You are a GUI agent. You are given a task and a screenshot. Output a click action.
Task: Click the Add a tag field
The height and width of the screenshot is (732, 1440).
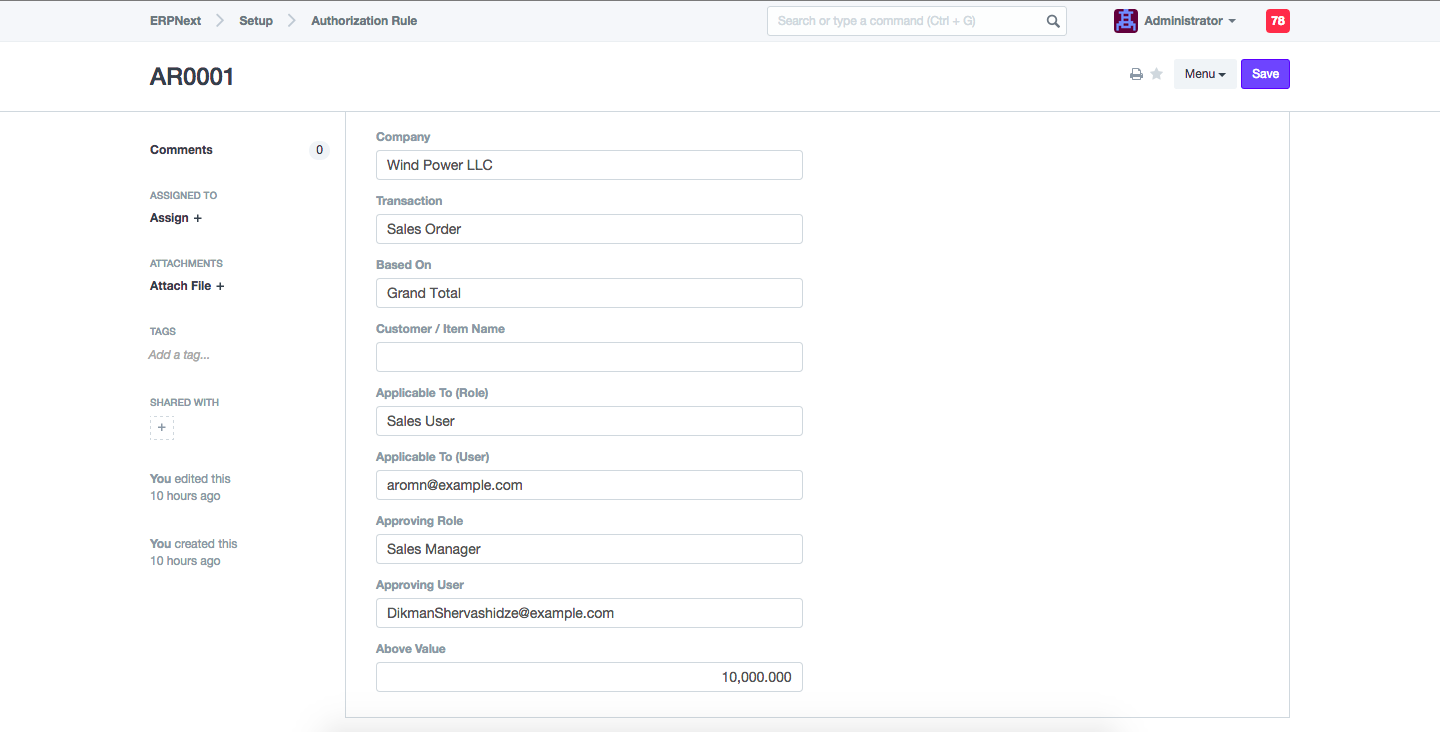(179, 355)
